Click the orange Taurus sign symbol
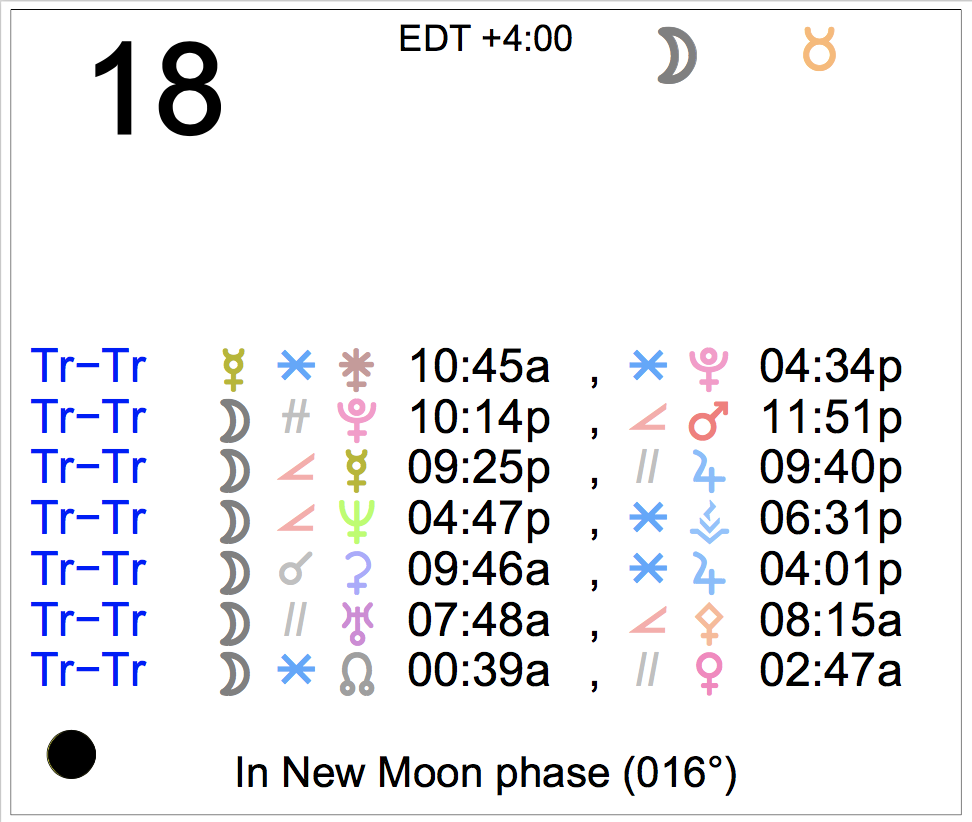This screenshot has height=822, width=972. pos(819,49)
